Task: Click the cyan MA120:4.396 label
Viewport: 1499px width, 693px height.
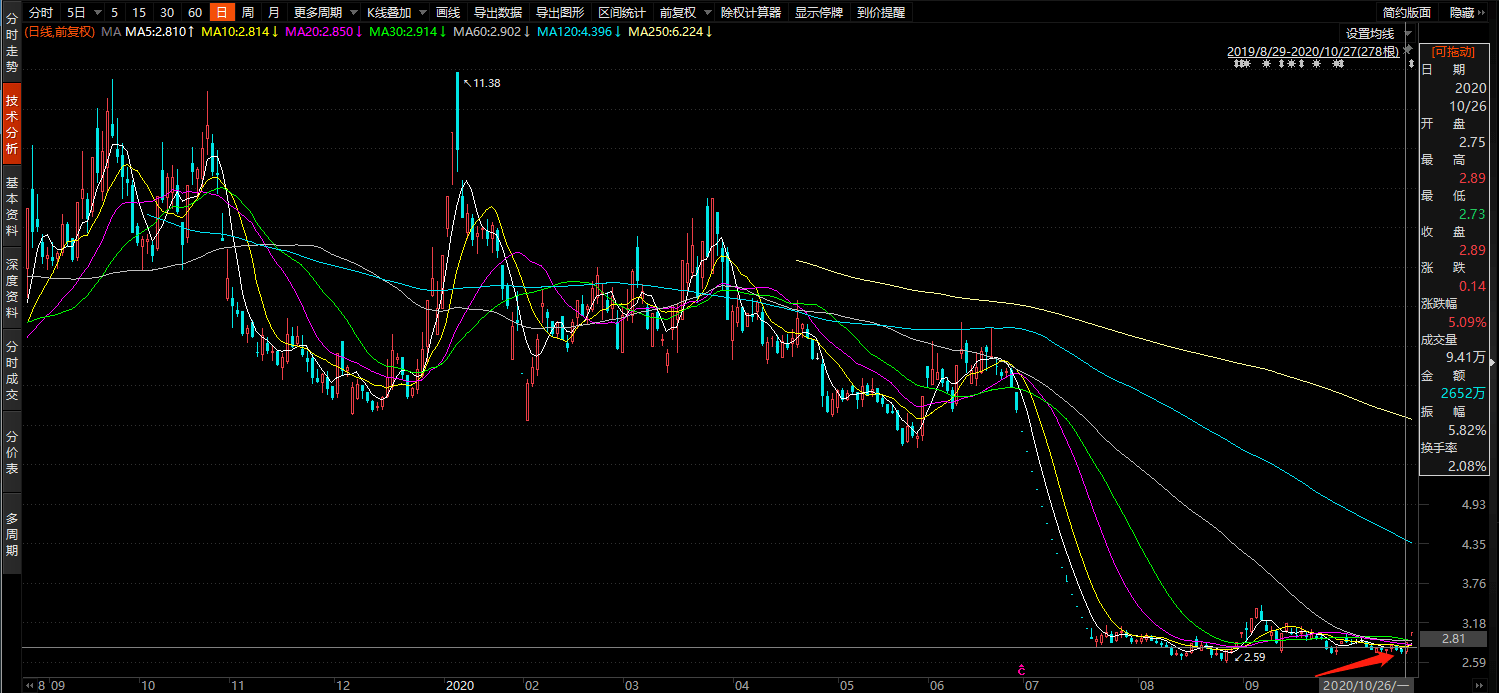Action: click(580, 33)
